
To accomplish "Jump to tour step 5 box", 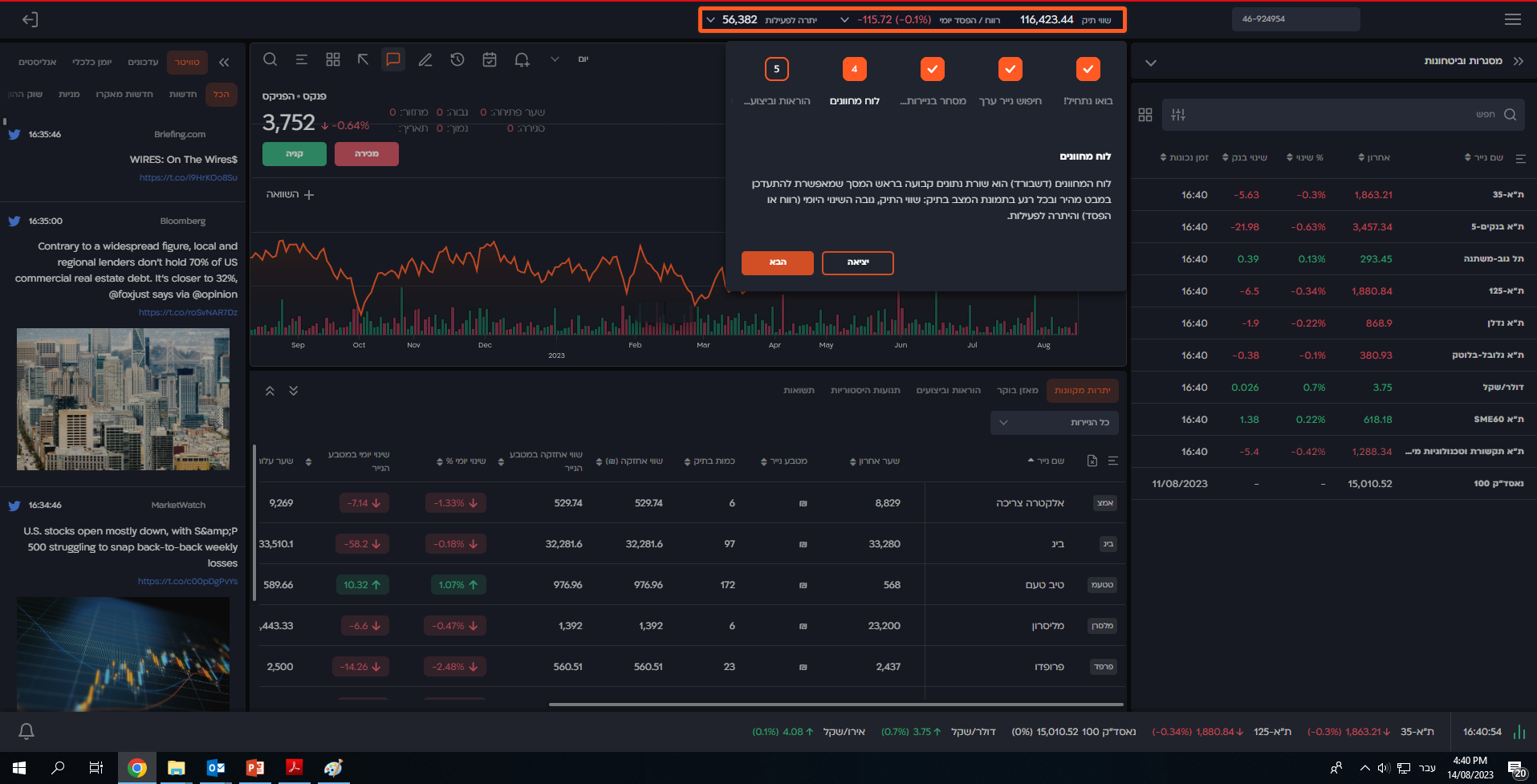I will click(776, 70).
